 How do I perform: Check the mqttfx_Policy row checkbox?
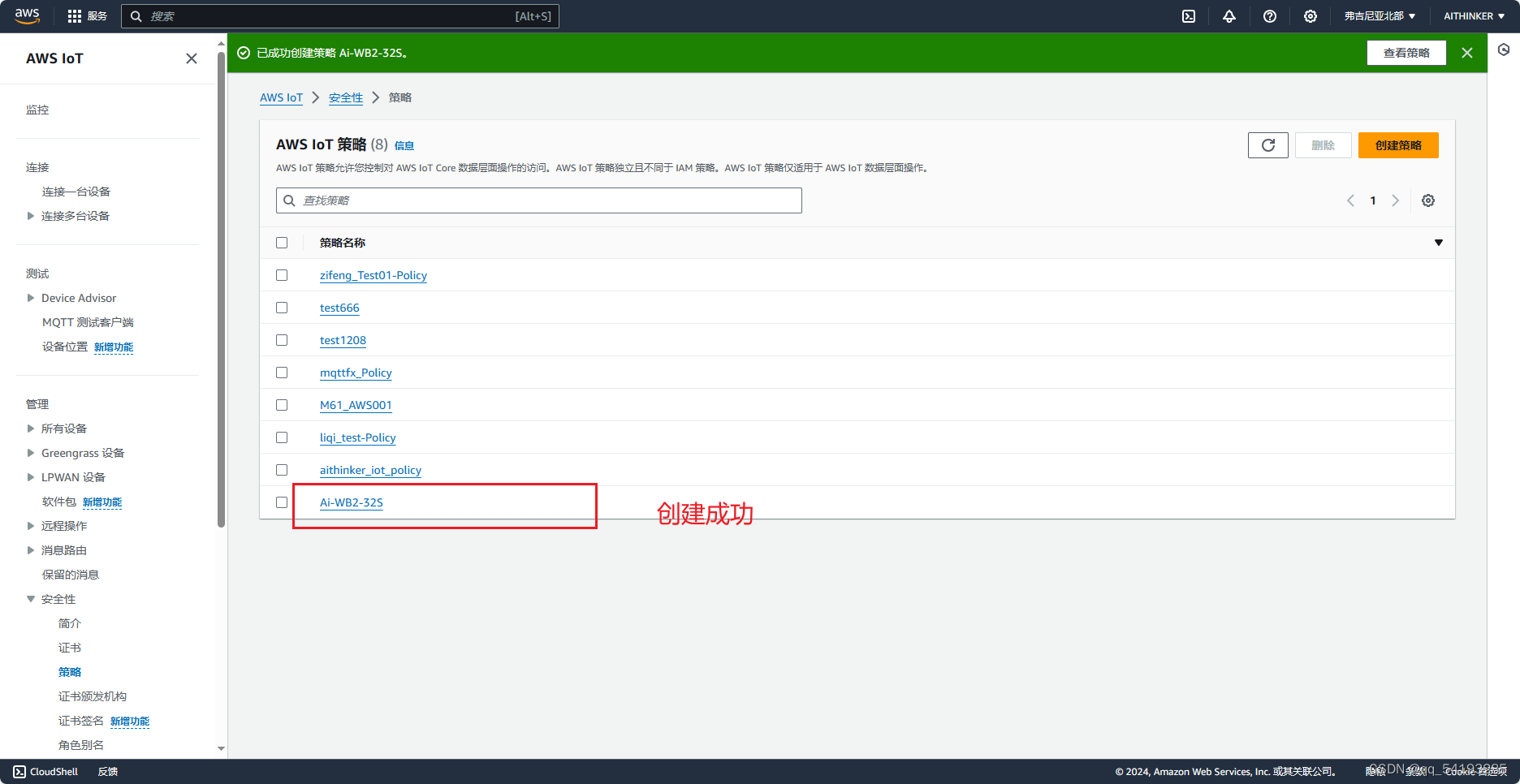(x=282, y=373)
